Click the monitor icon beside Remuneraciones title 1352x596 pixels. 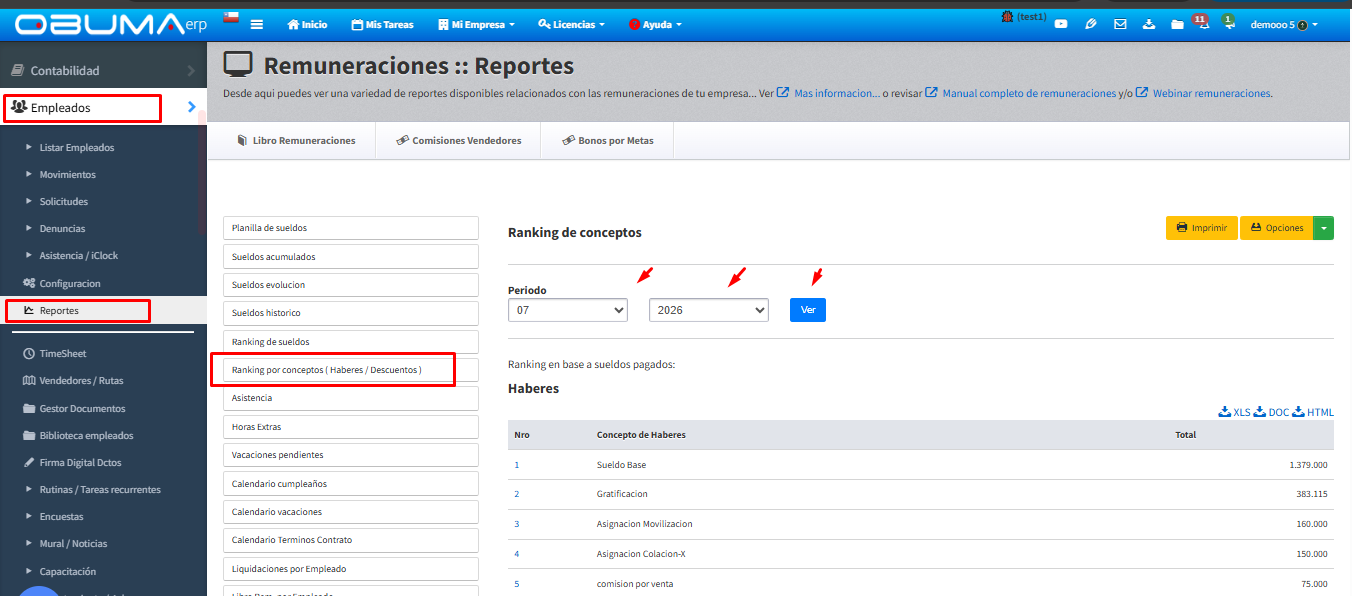tap(238, 66)
